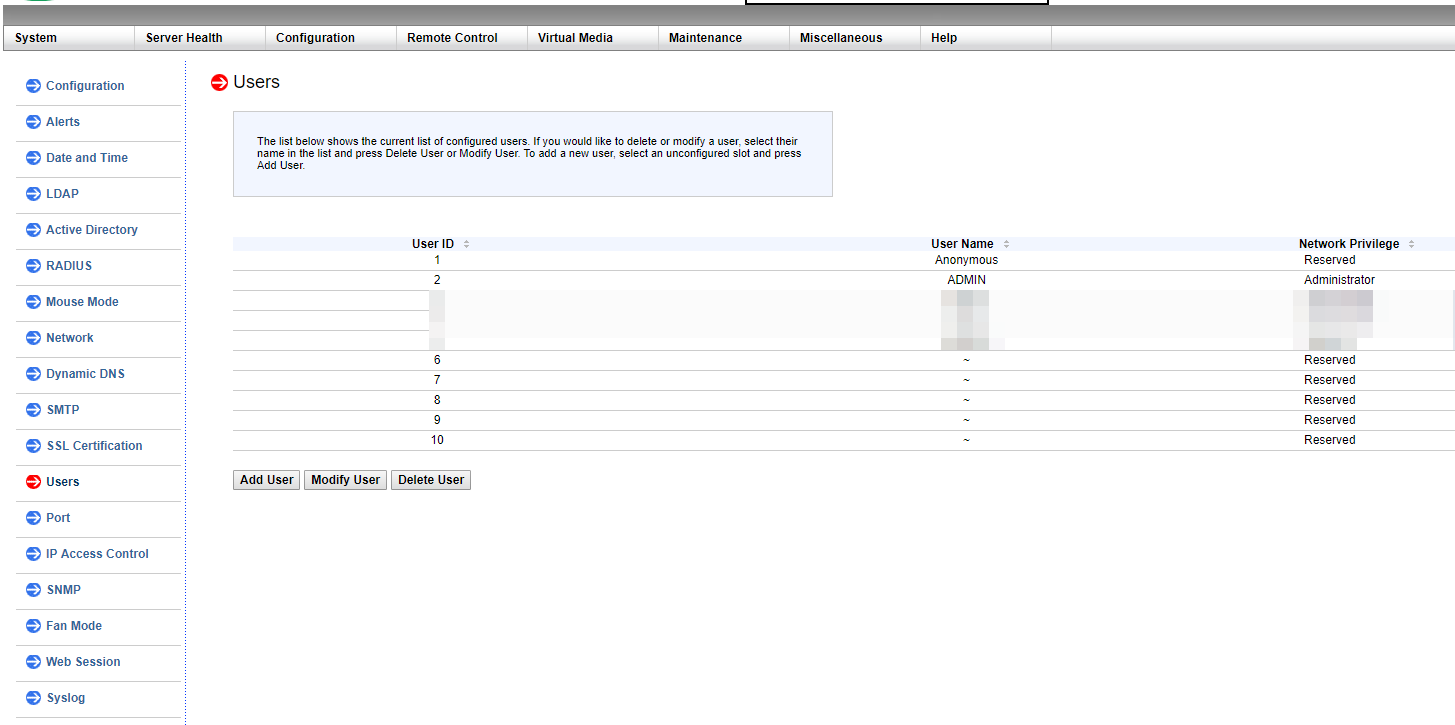This screenshot has width=1455, height=725.
Task: Click the arrow icon beside Syslog
Action: point(33,698)
